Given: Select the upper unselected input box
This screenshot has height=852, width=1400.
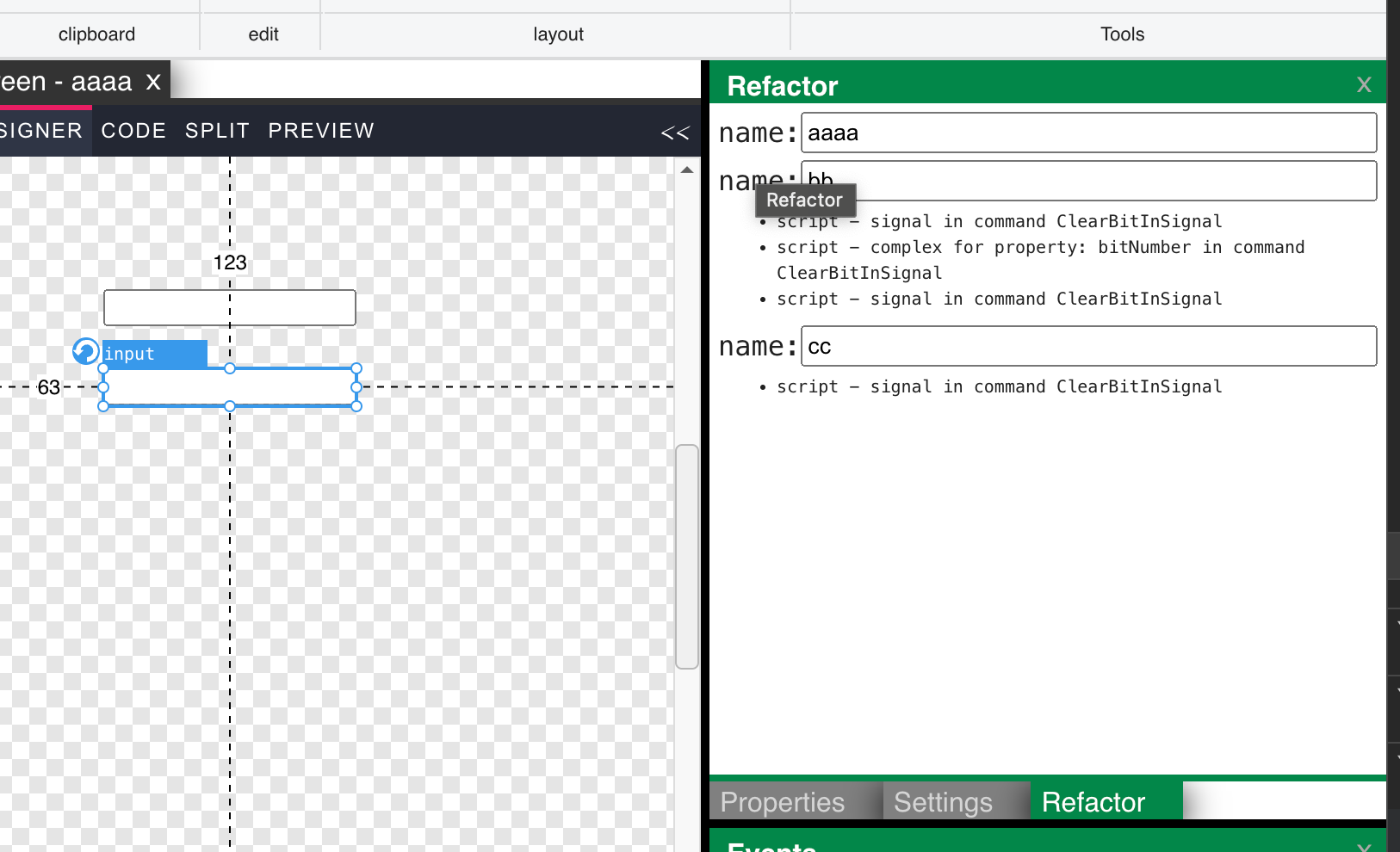Looking at the screenshot, I should tap(230, 307).
